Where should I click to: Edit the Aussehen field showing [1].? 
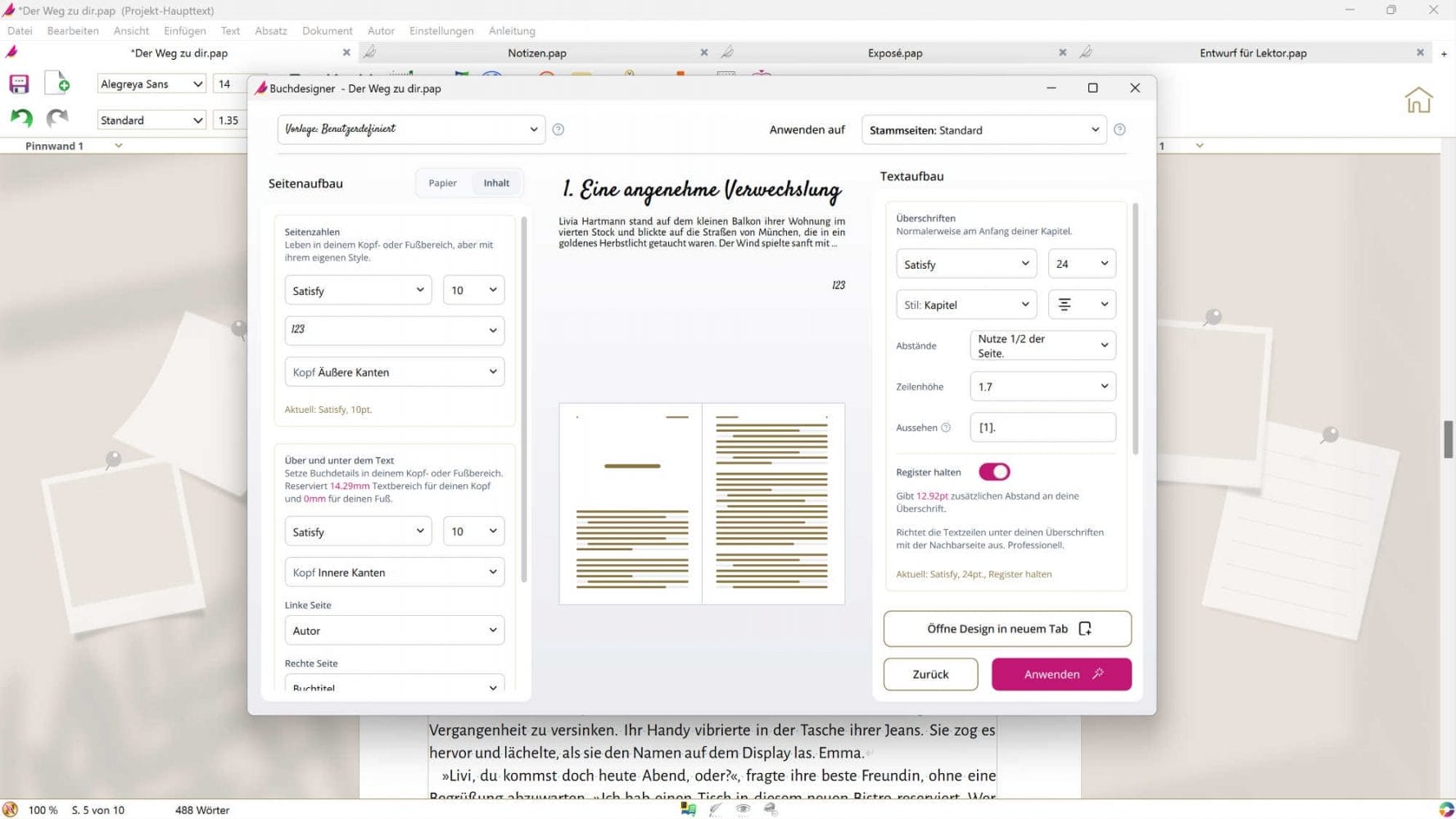pos(1042,427)
